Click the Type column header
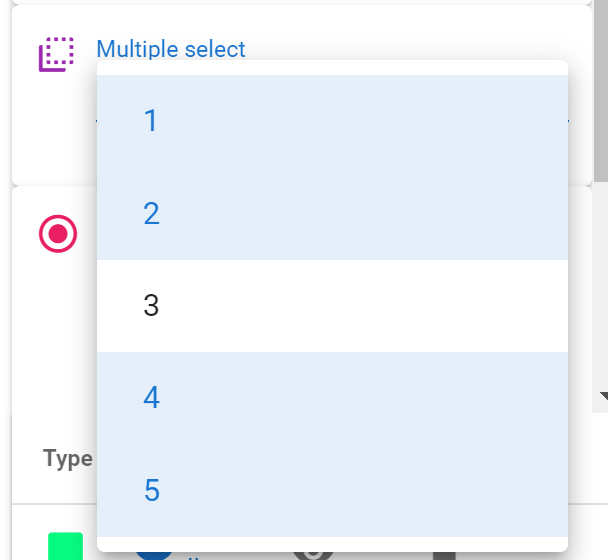The width and height of the screenshot is (608, 560). (67, 459)
